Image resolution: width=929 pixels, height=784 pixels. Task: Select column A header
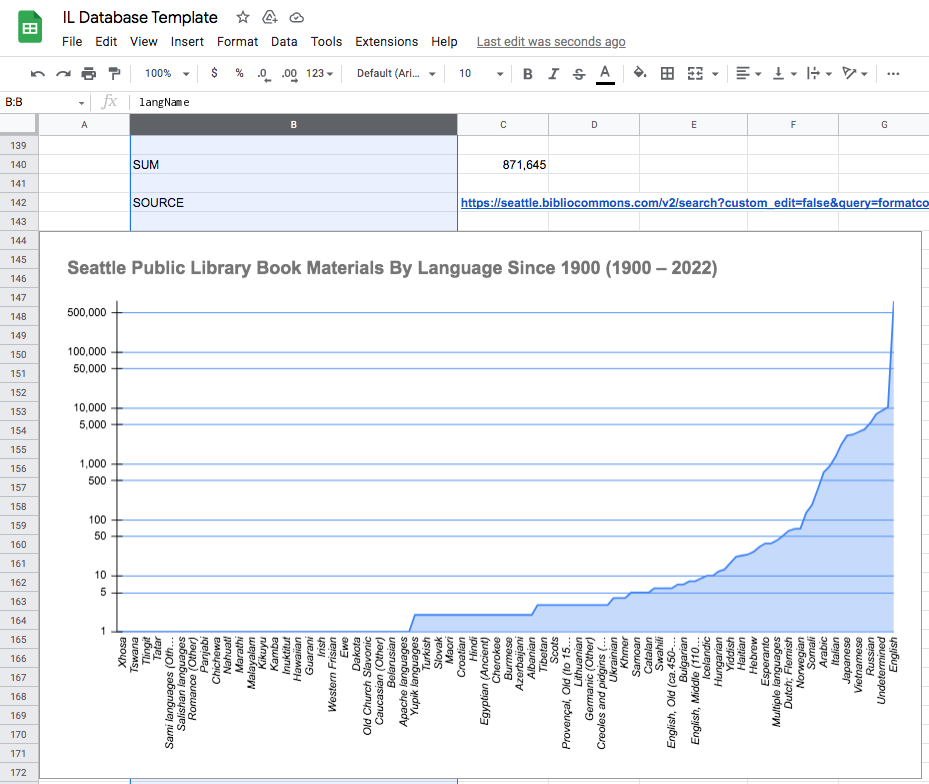(84, 124)
